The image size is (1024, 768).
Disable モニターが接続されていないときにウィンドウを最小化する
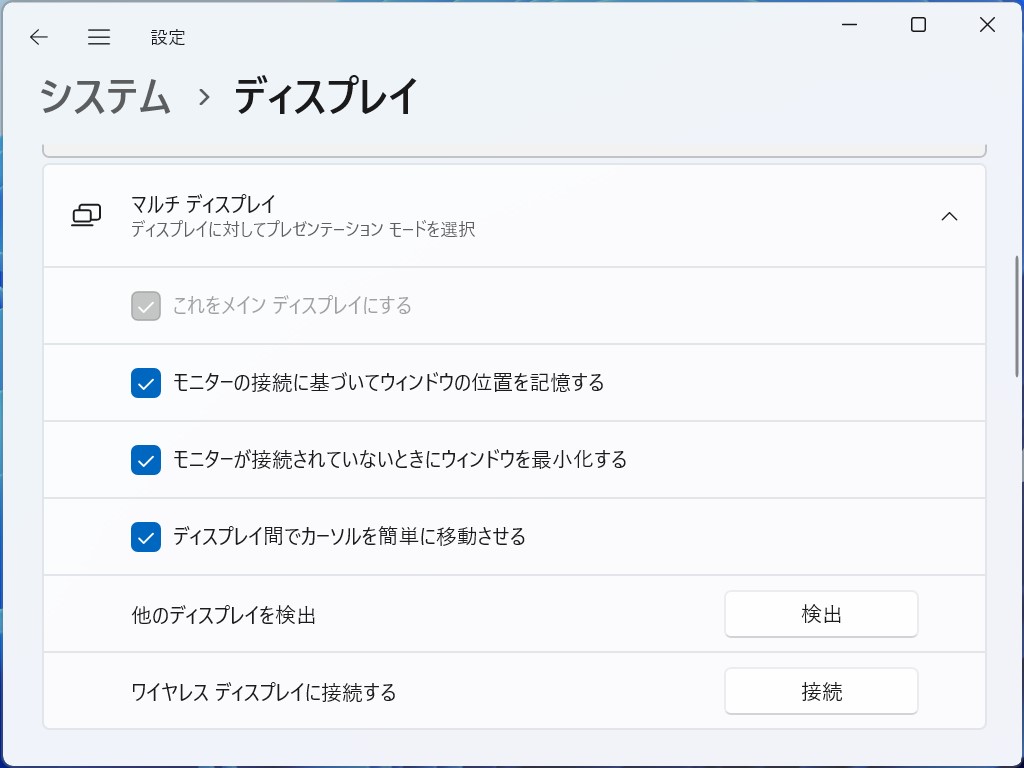tap(145, 460)
